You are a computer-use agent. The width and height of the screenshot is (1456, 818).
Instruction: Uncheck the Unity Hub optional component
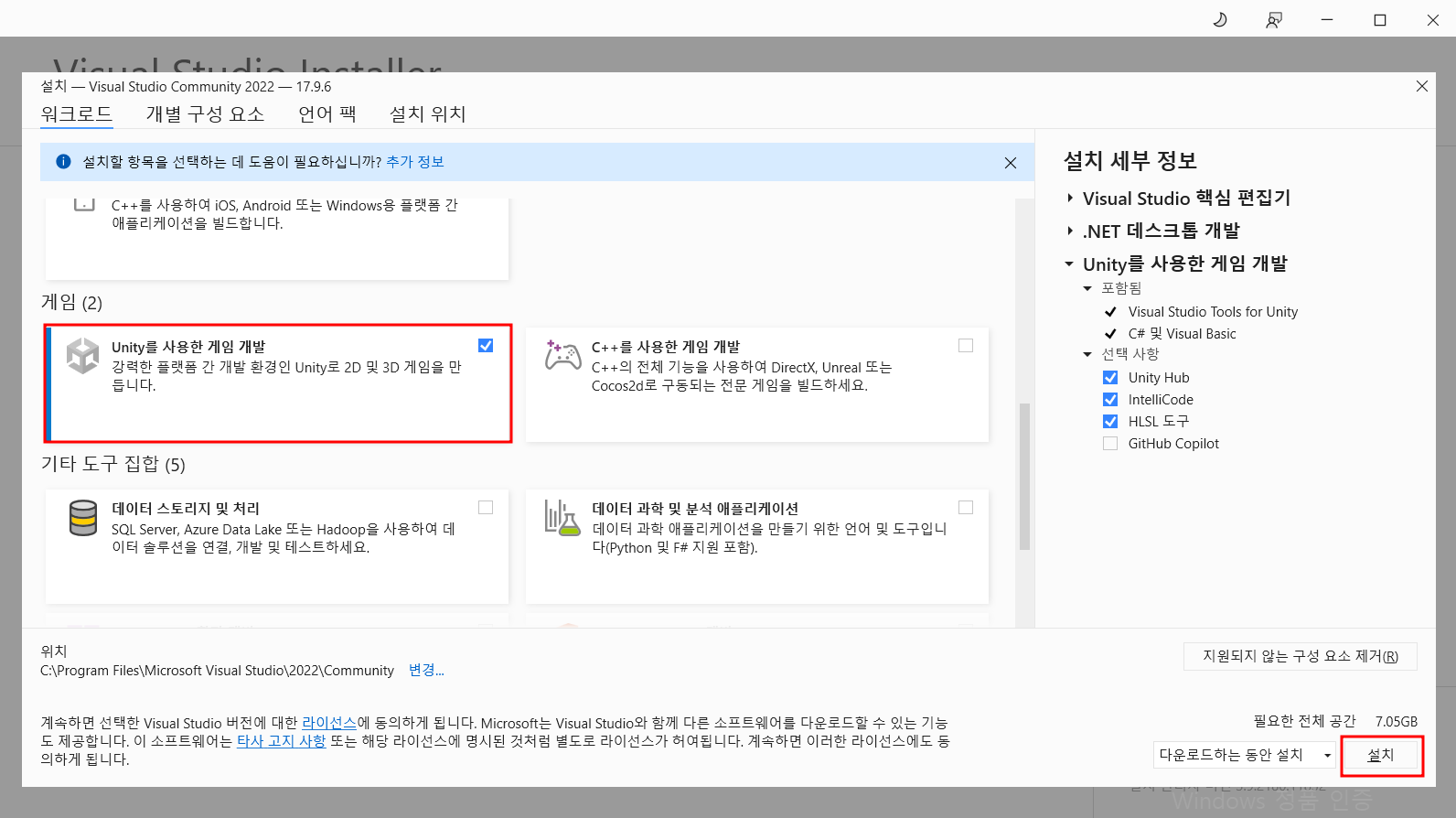[x=1110, y=377]
